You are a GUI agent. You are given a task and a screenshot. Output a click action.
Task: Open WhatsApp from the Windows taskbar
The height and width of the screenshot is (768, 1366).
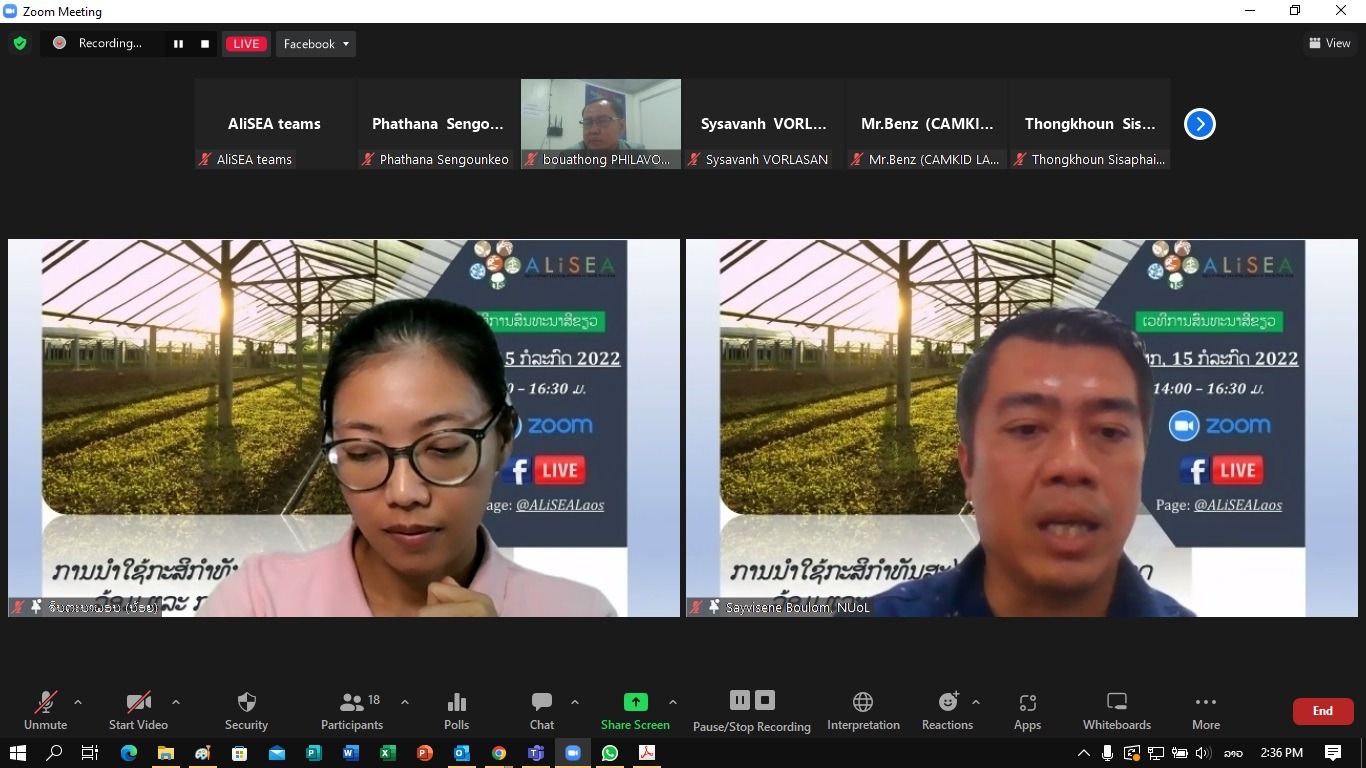click(x=610, y=753)
